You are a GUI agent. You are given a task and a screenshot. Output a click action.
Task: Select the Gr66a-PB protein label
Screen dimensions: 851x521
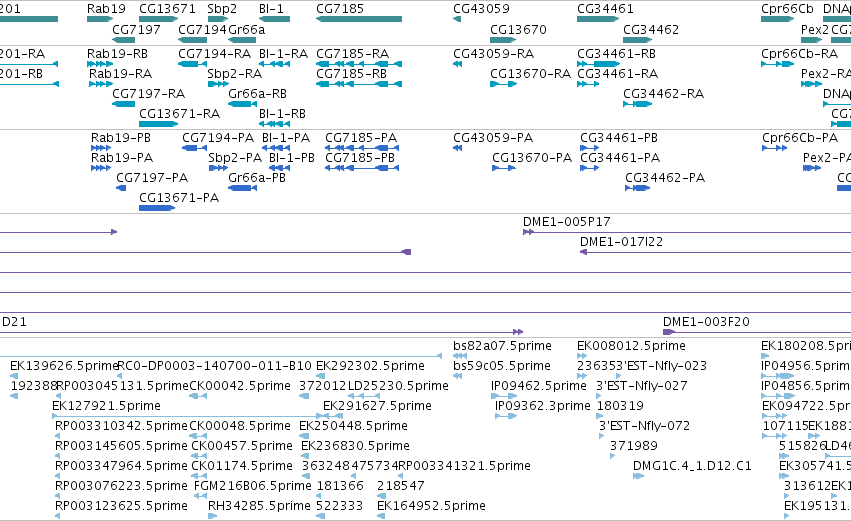[x=257, y=178]
